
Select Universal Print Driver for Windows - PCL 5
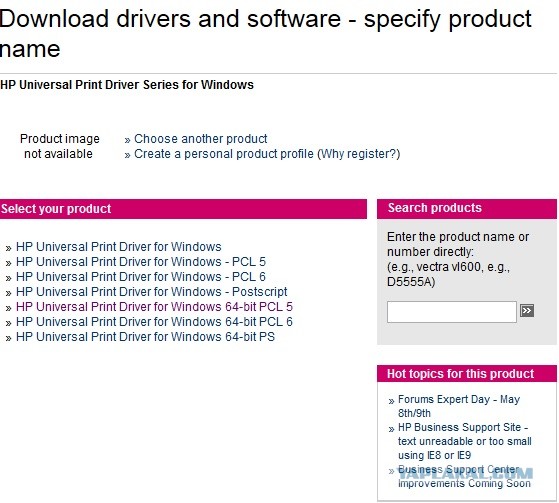(x=141, y=262)
